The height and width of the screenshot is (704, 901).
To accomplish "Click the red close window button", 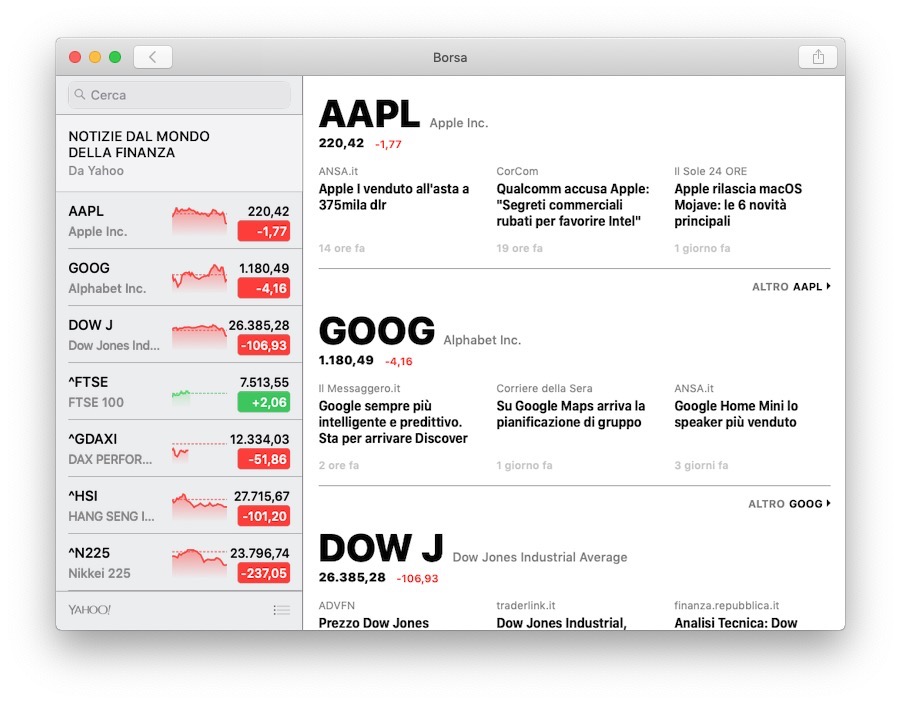I will pos(75,57).
